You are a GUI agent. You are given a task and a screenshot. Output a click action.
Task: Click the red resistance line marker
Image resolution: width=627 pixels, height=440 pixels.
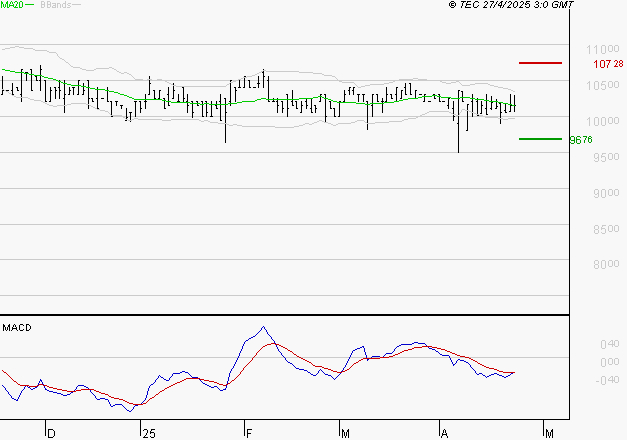pos(540,62)
